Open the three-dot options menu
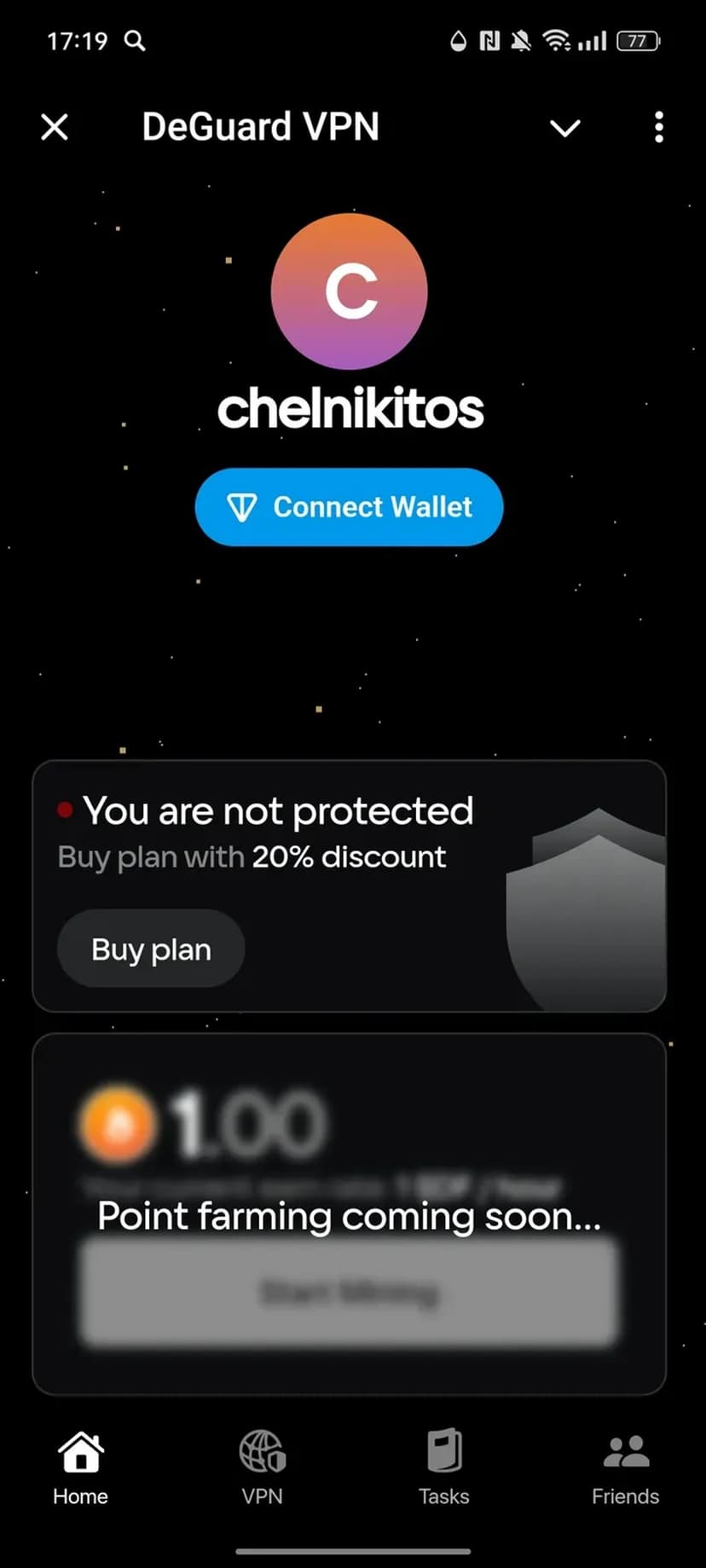The height and width of the screenshot is (1568, 706). [658, 127]
